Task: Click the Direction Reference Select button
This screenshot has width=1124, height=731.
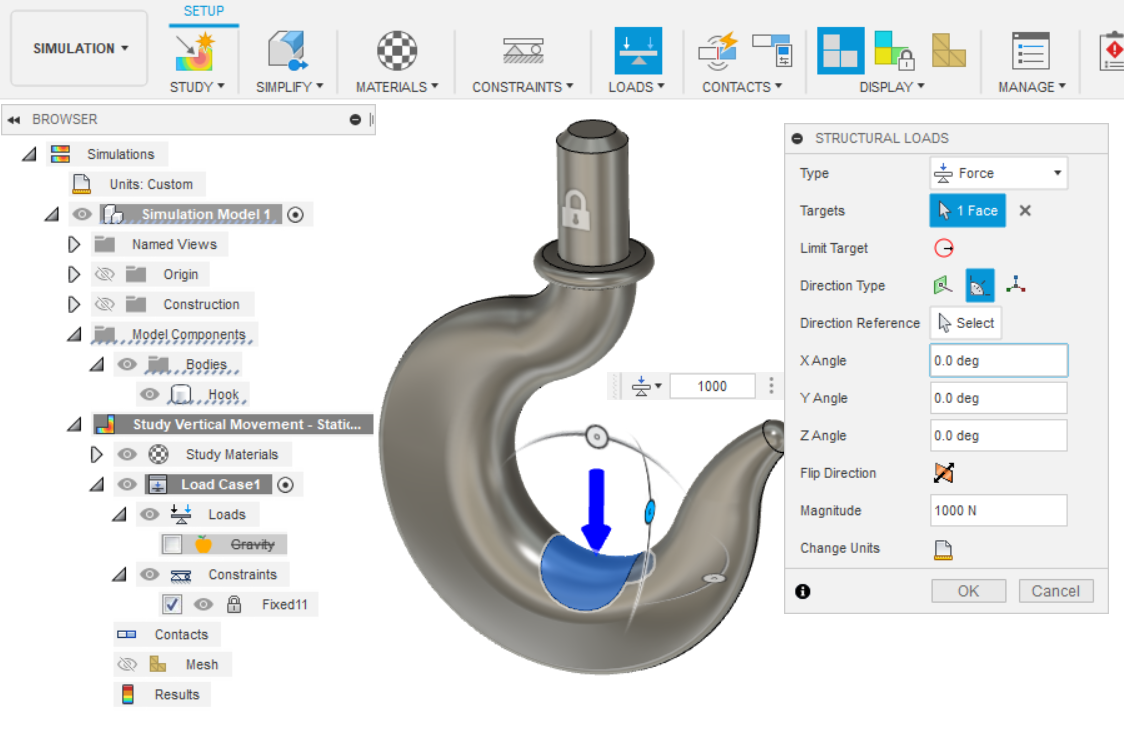Action: point(964,322)
